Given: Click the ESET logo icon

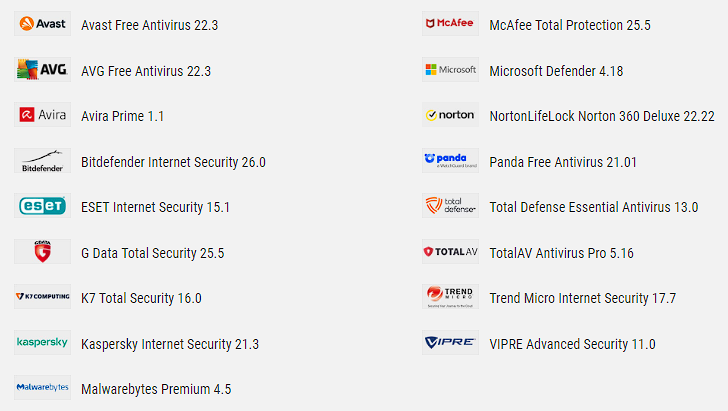Looking at the screenshot, I should point(42,206).
